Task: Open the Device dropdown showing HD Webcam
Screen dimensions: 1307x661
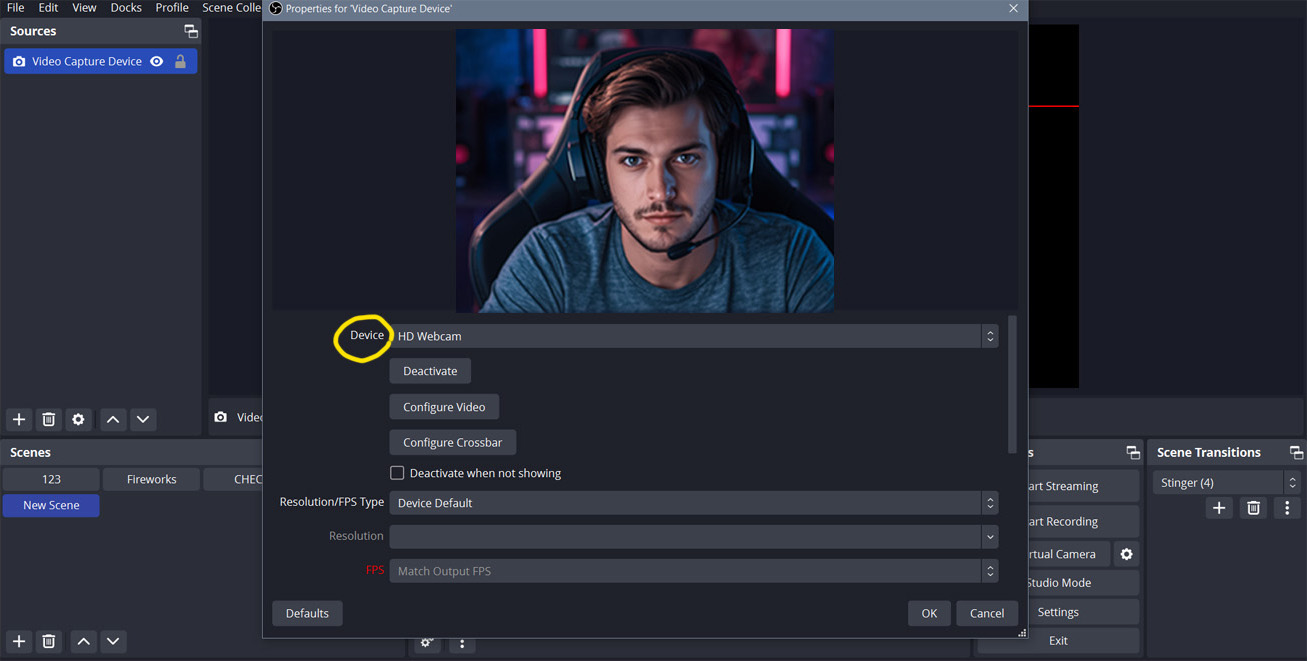Action: [x=693, y=336]
